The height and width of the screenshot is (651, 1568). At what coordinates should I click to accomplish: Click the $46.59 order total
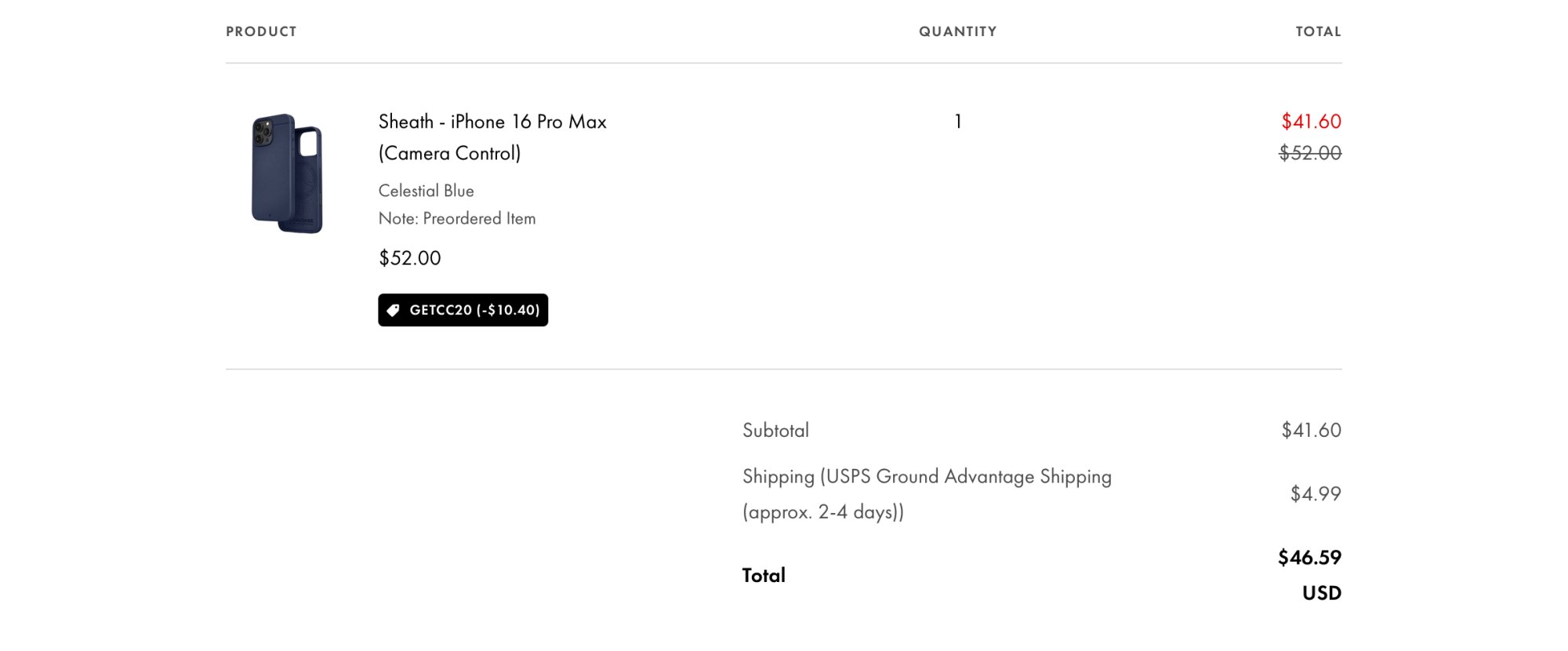click(1309, 558)
